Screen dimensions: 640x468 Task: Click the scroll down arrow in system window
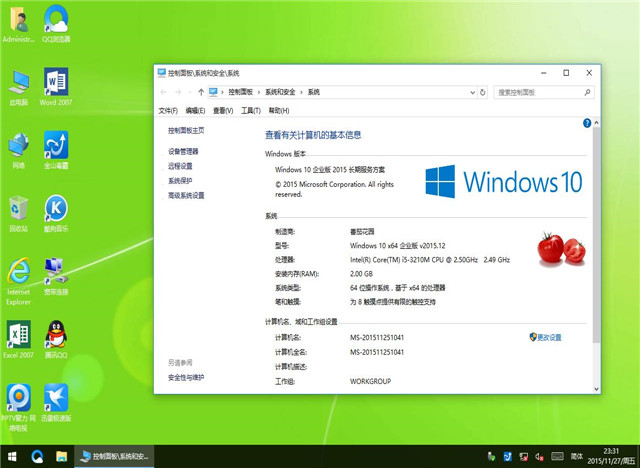click(596, 389)
